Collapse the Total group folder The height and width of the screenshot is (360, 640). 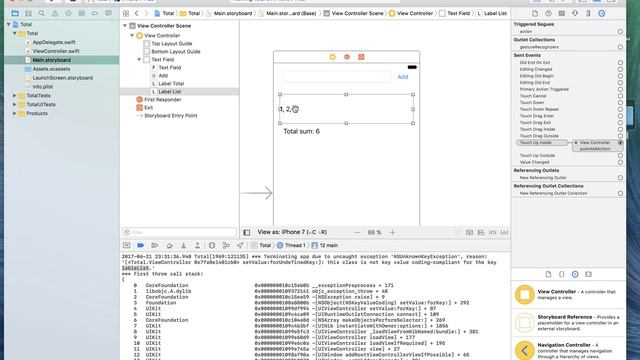[15, 33]
